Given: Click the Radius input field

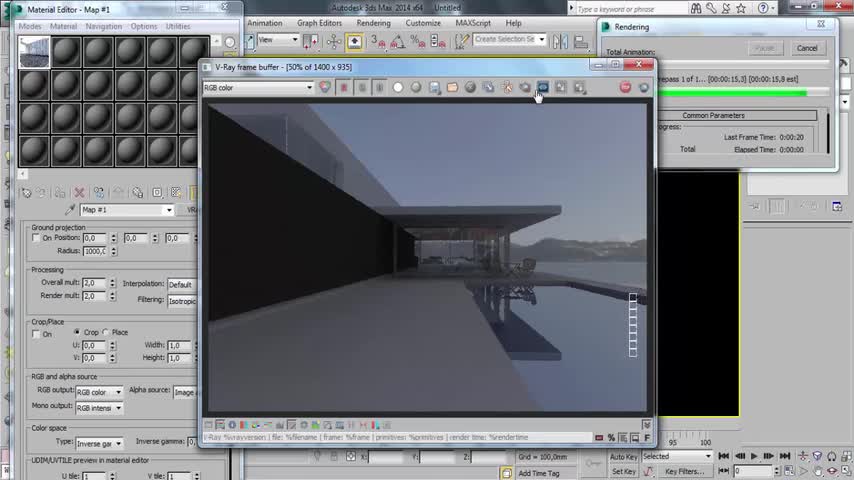Looking at the screenshot, I should point(95,251).
